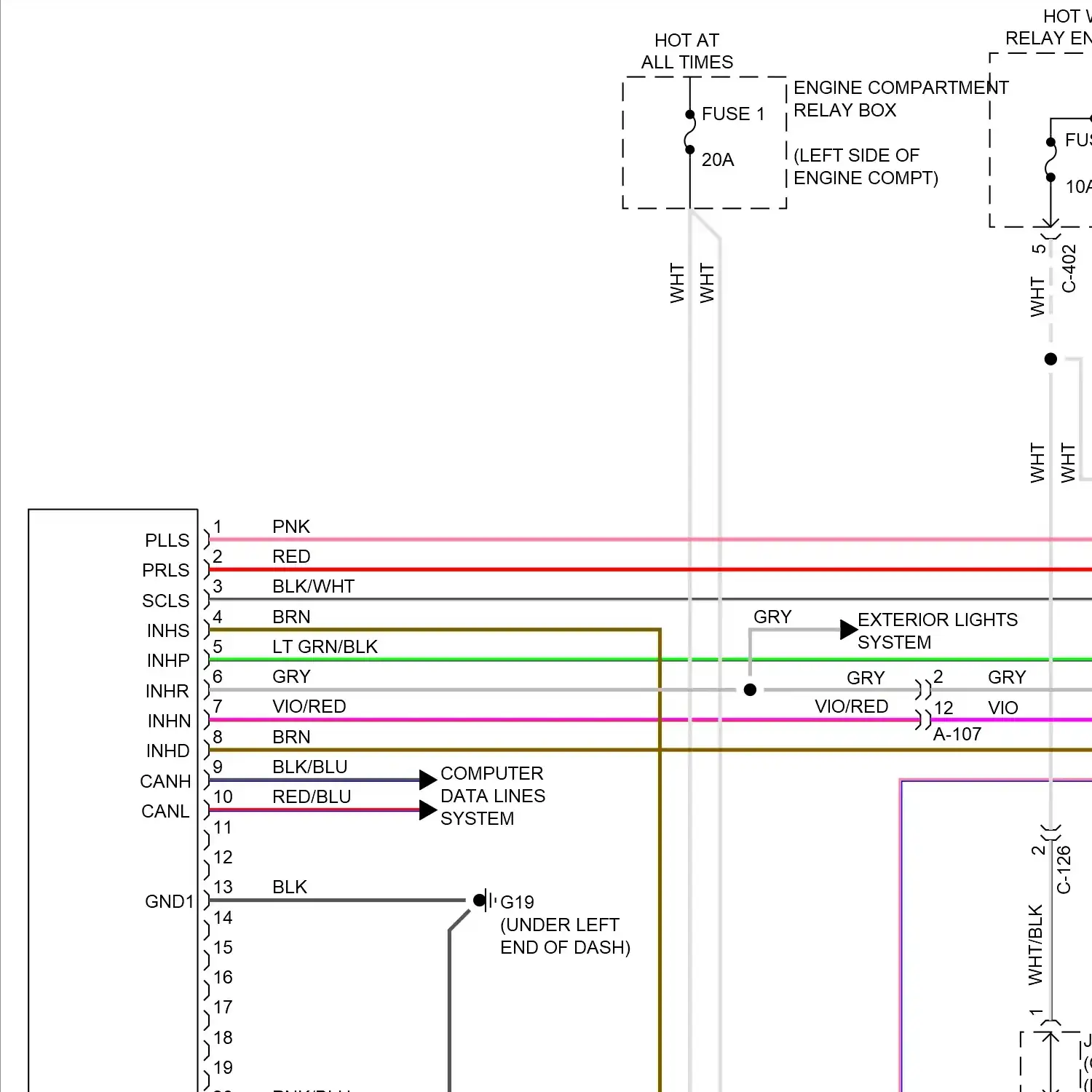
Task: Click the EXTERIOR LIGHTS SYSTEM reference
Action: click(938, 630)
